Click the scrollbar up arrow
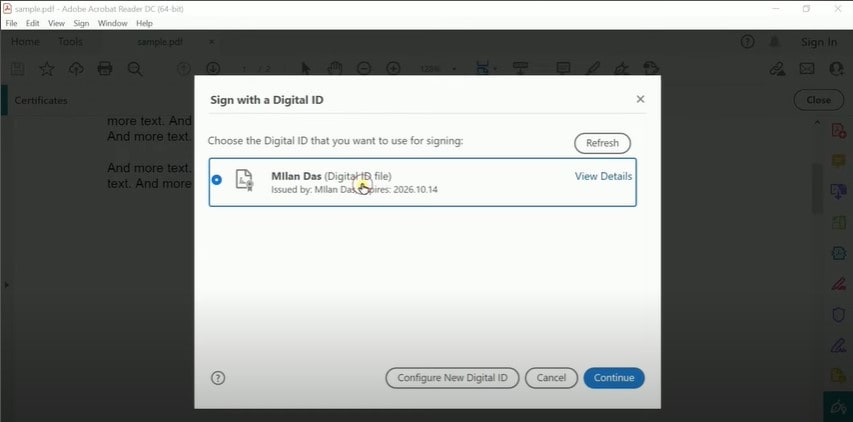 coord(817,123)
